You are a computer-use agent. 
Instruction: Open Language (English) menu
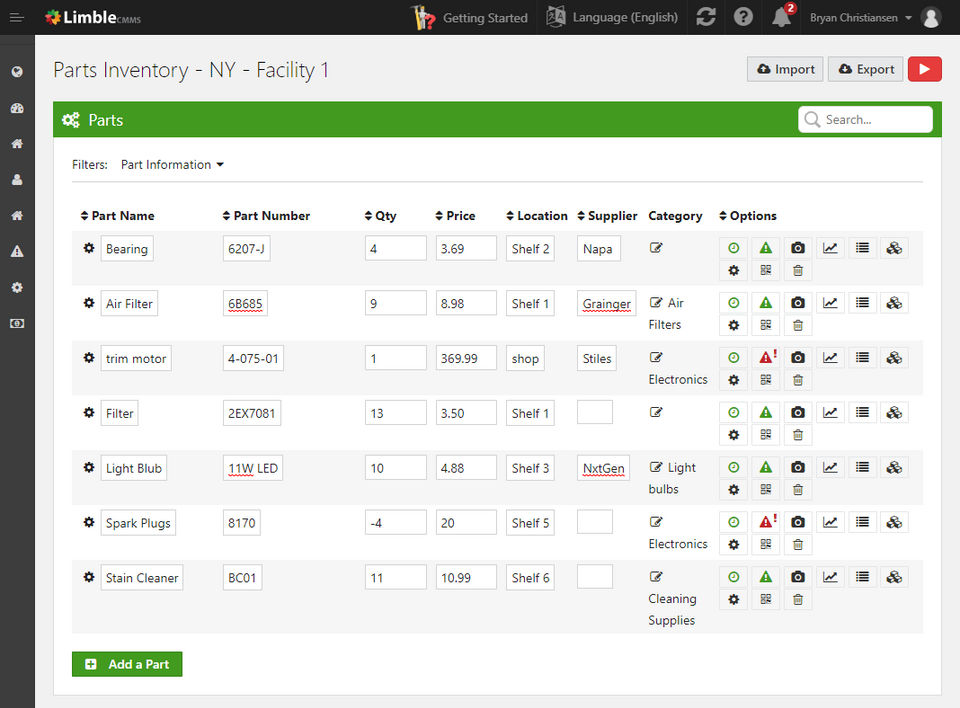click(612, 17)
